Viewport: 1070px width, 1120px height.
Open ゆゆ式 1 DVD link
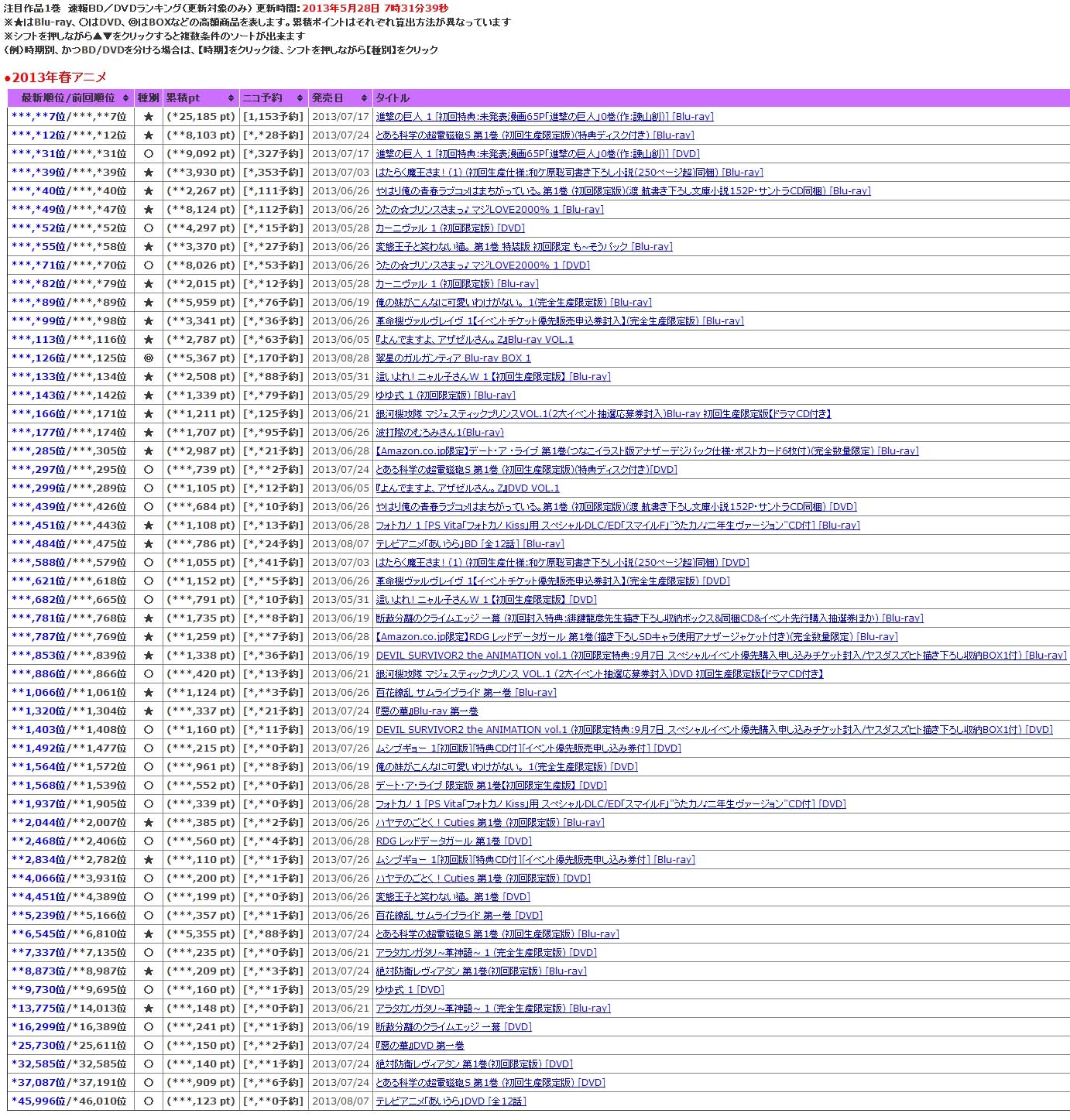click(x=410, y=990)
